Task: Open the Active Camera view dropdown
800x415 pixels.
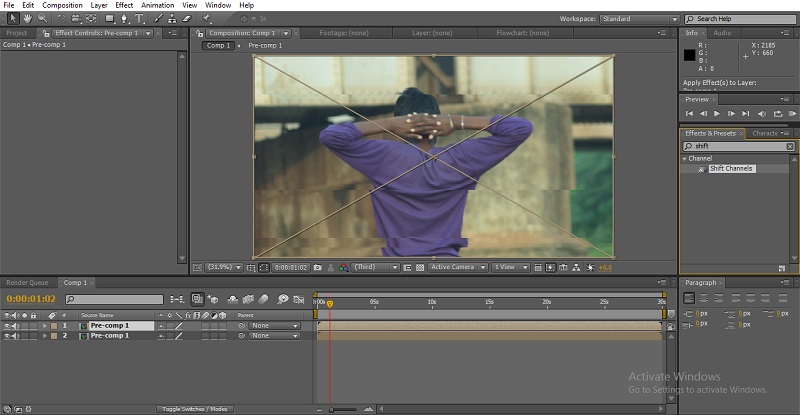Action: [457, 268]
